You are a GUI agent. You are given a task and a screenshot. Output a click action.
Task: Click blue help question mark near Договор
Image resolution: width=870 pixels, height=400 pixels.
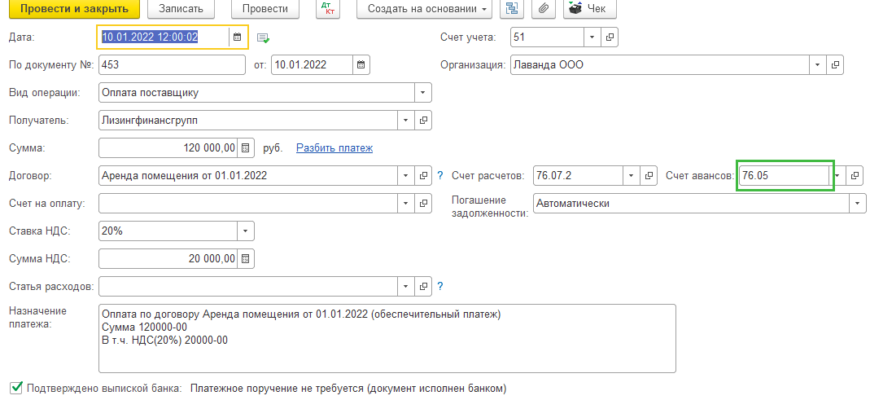tap(441, 176)
